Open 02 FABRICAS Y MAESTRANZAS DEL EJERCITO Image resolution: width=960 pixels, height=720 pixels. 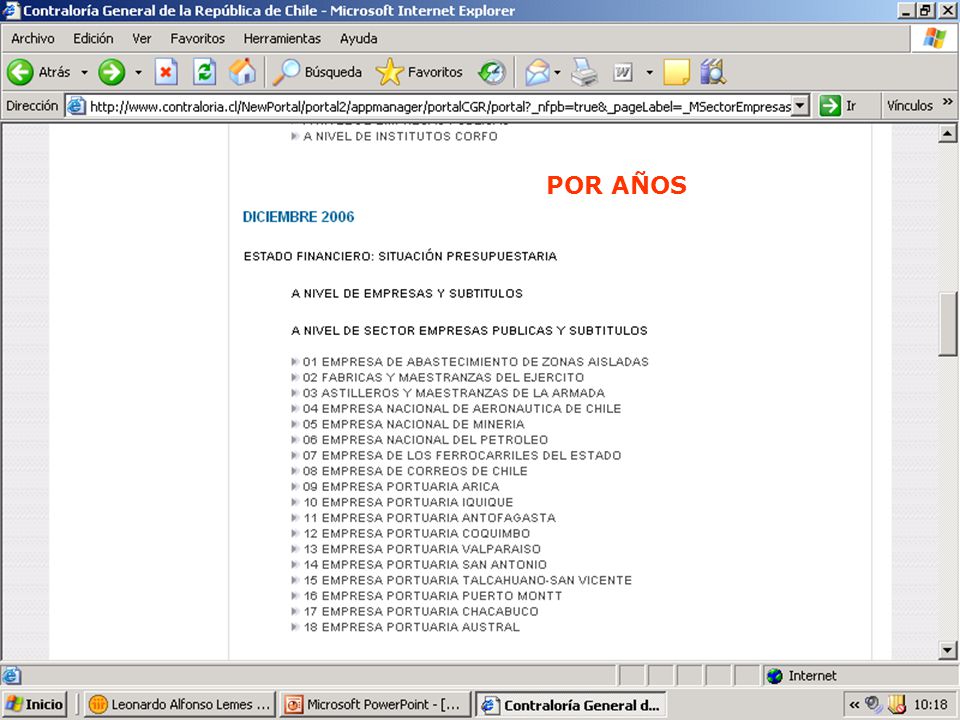pos(443,378)
